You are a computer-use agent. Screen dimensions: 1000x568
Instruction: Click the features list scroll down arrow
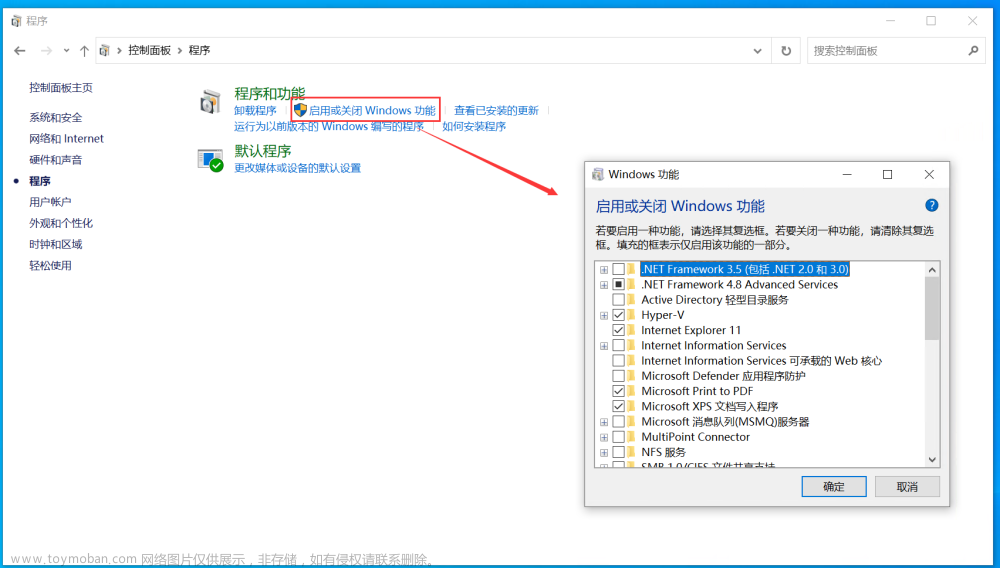tap(932, 460)
